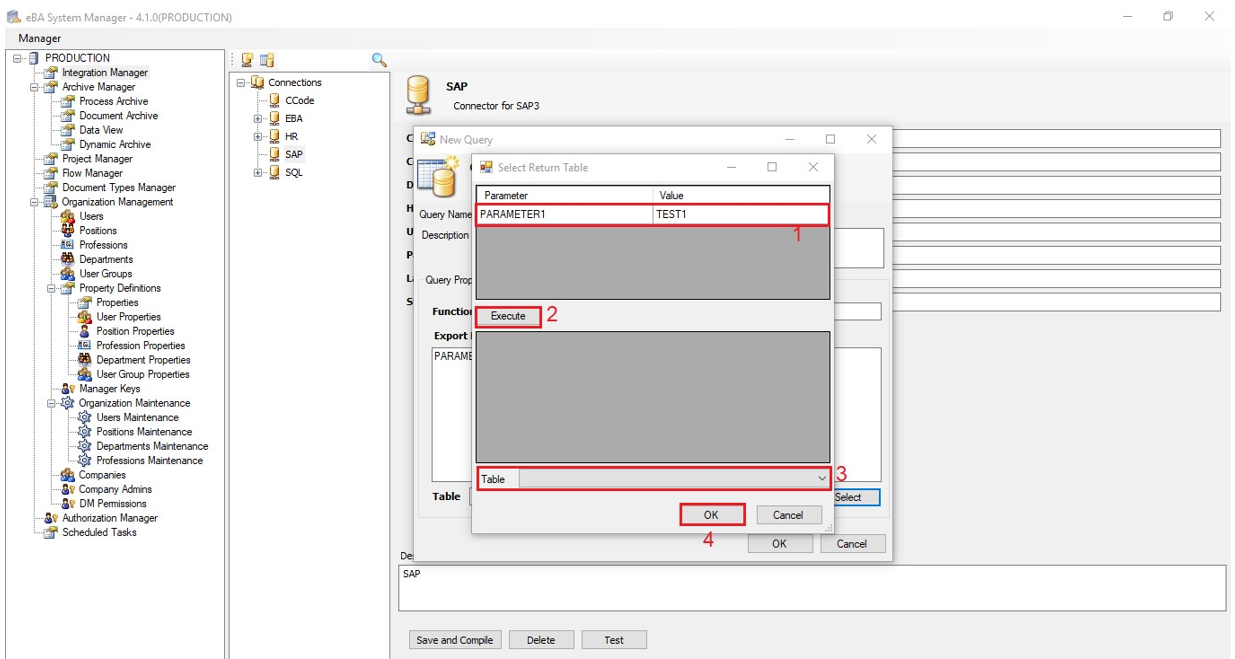Select Integration Manager in the tree
The height and width of the screenshot is (659, 1235).
[104, 73]
